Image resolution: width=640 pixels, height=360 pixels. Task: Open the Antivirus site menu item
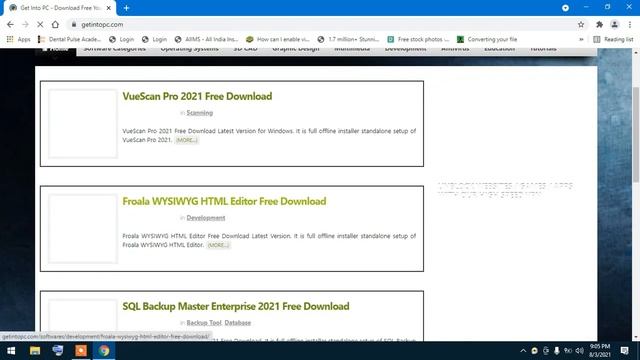coord(455,49)
